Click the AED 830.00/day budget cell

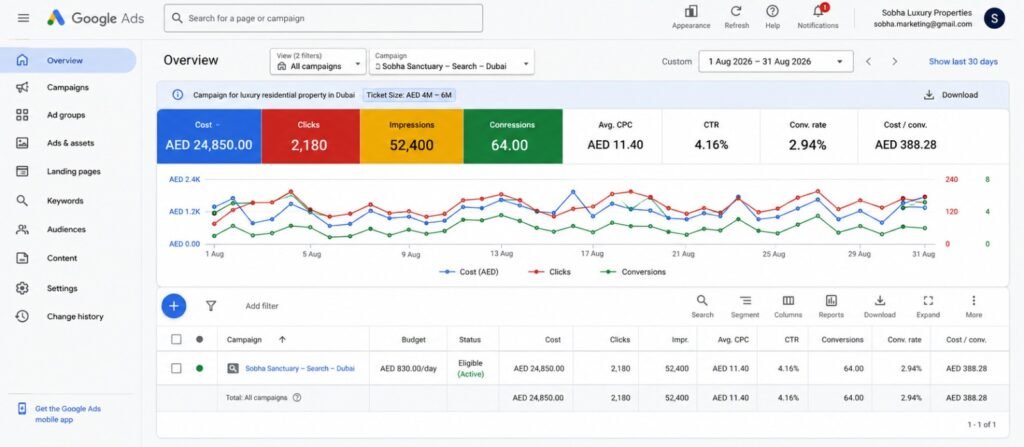pos(408,369)
